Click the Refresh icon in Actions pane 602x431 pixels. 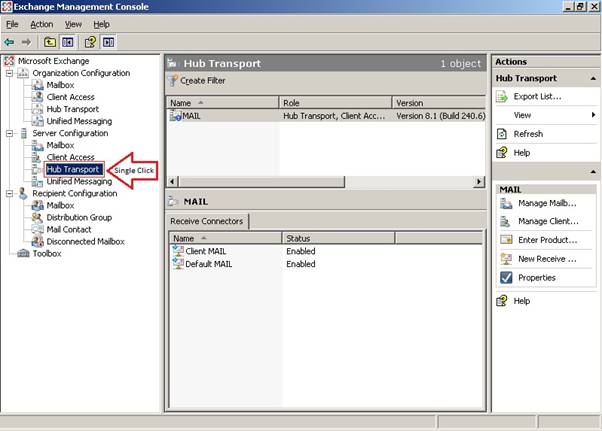click(x=504, y=134)
